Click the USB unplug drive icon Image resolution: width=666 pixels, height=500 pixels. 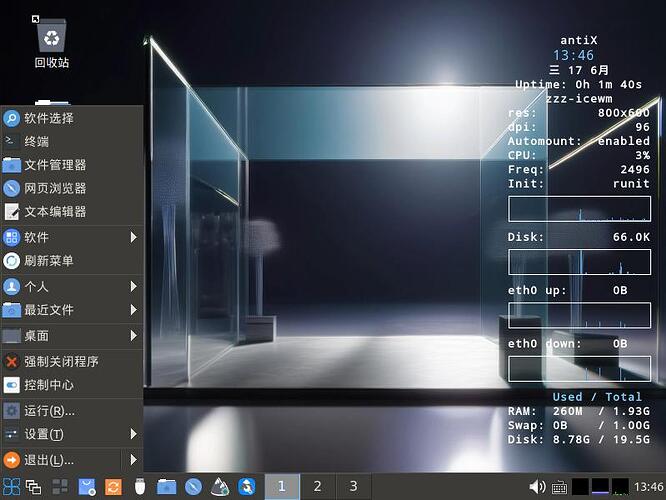pyautogui.click(x=140, y=487)
